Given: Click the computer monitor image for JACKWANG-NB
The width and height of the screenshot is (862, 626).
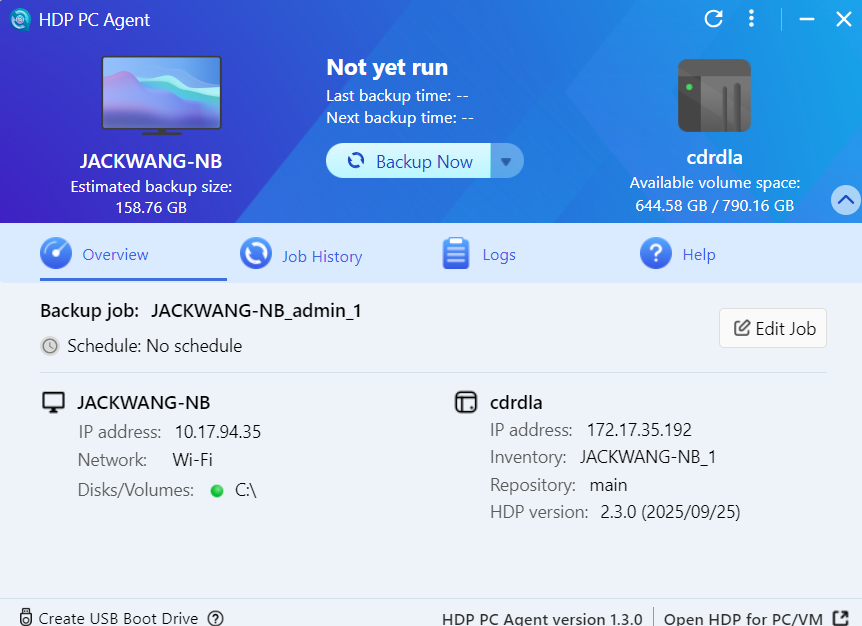Looking at the screenshot, I should [x=161, y=95].
